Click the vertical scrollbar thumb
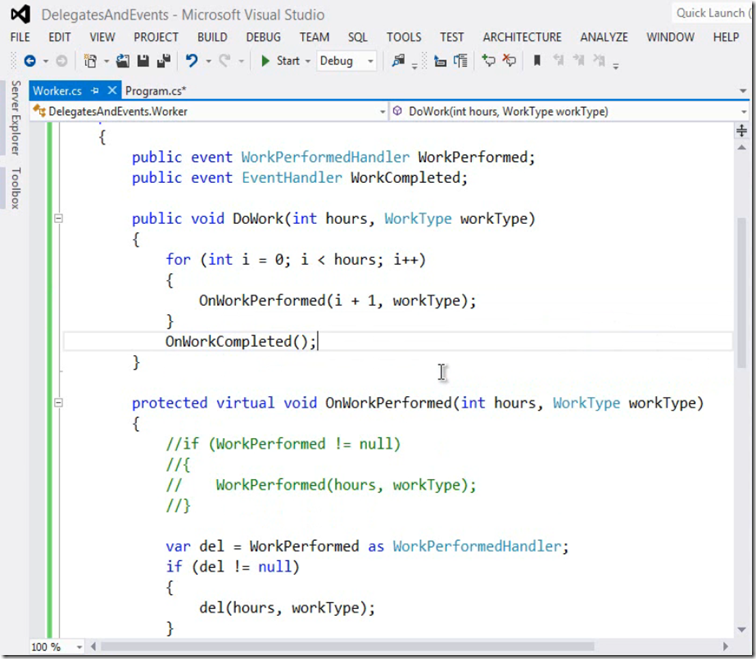The height and width of the screenshot is (659, 756). [x=742, y=294]
